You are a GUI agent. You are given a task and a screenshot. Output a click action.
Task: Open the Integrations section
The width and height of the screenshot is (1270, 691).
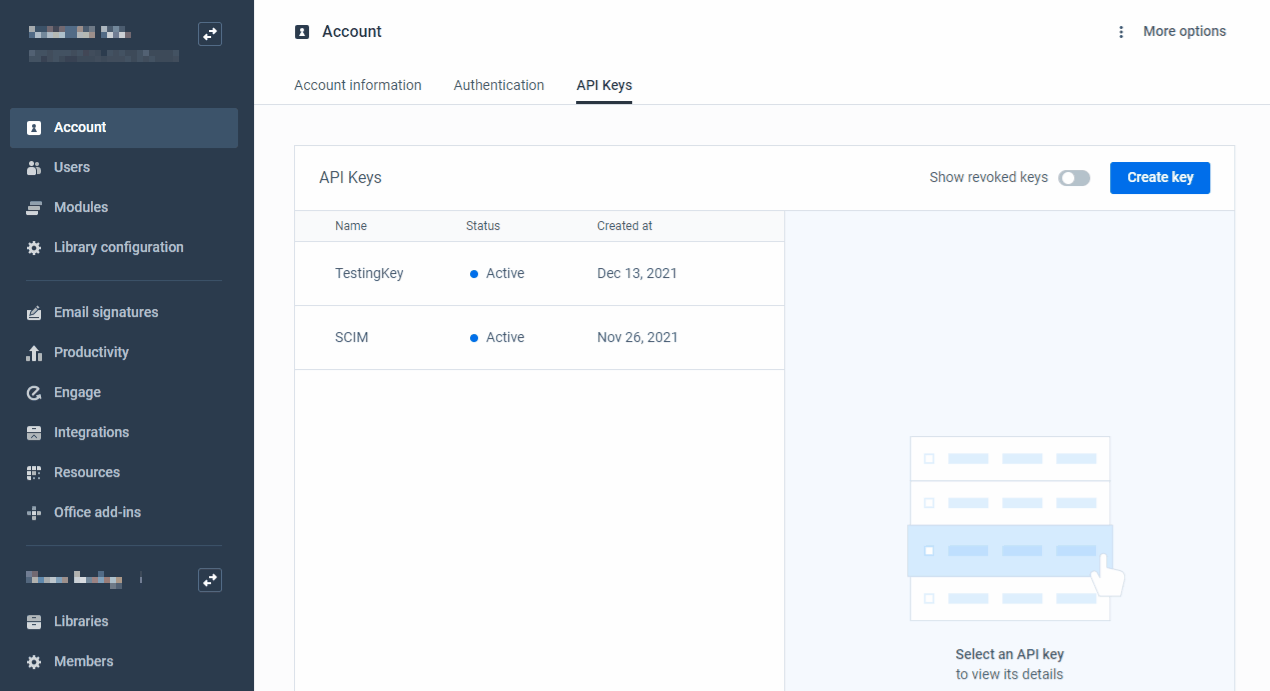click(91, 432)
